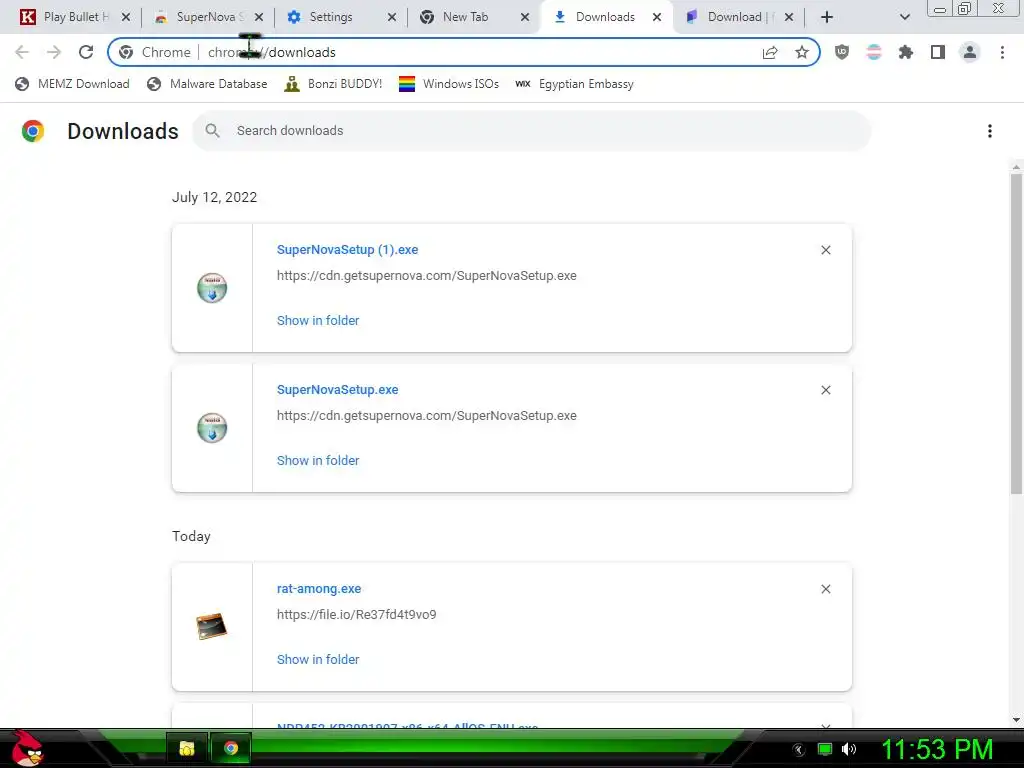Open SuperNovaSetup (1).exe file link
The width and height of the screenshot is (1024, 768).
pos(347,249)
